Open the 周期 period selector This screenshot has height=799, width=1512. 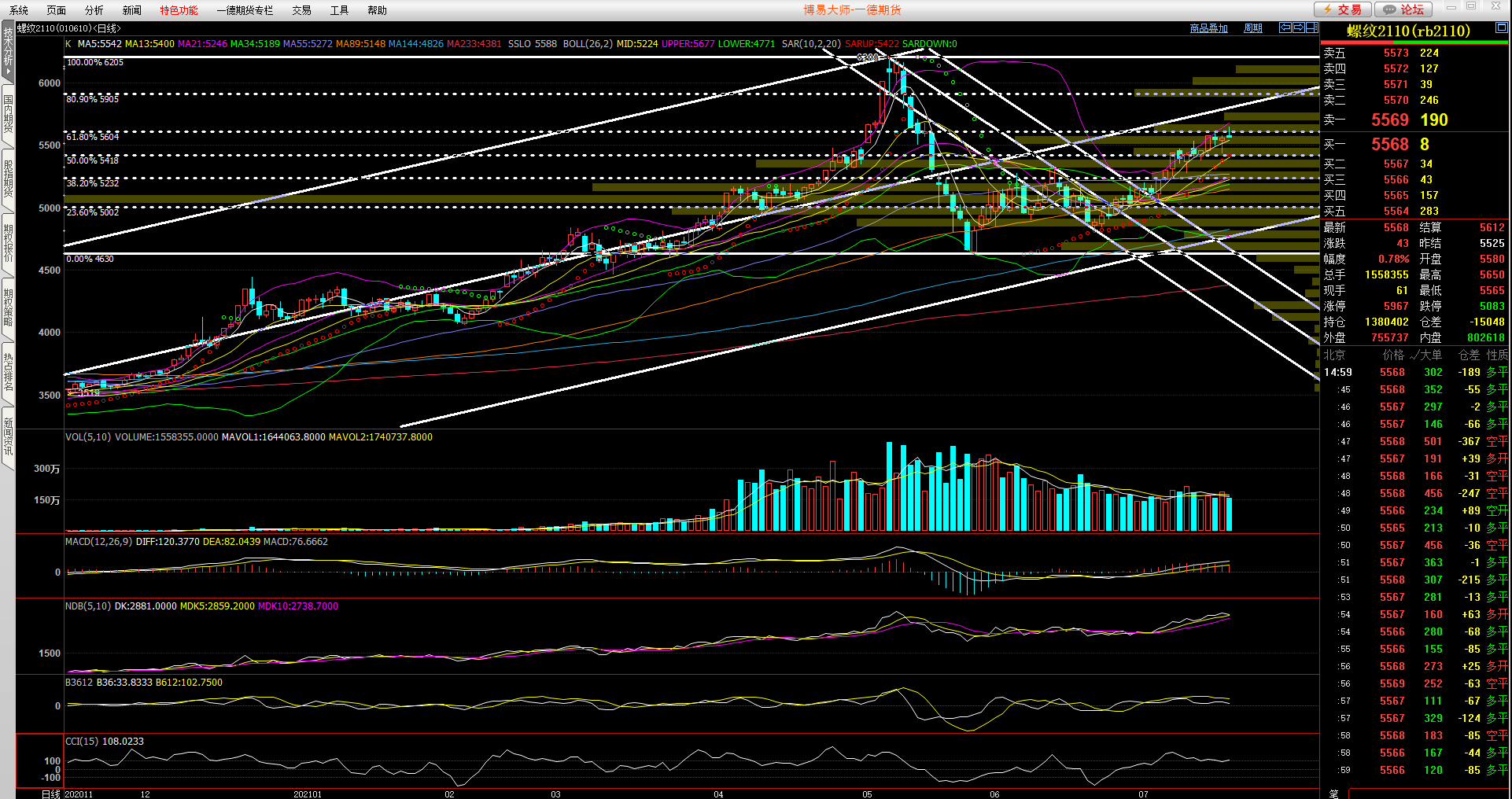click(x=1252, y=28)
